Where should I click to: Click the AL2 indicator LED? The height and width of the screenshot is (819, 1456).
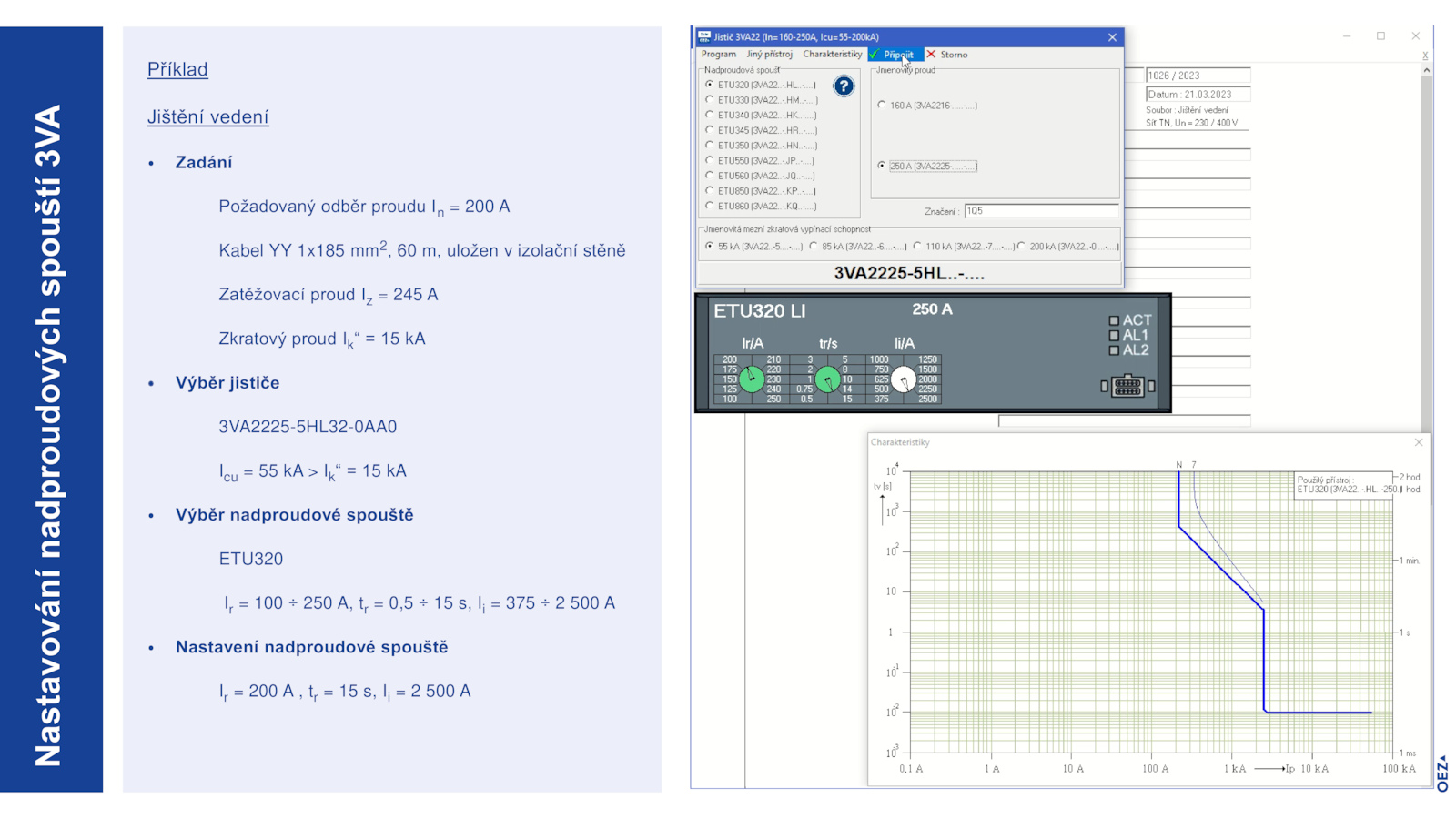point(1114,350)
